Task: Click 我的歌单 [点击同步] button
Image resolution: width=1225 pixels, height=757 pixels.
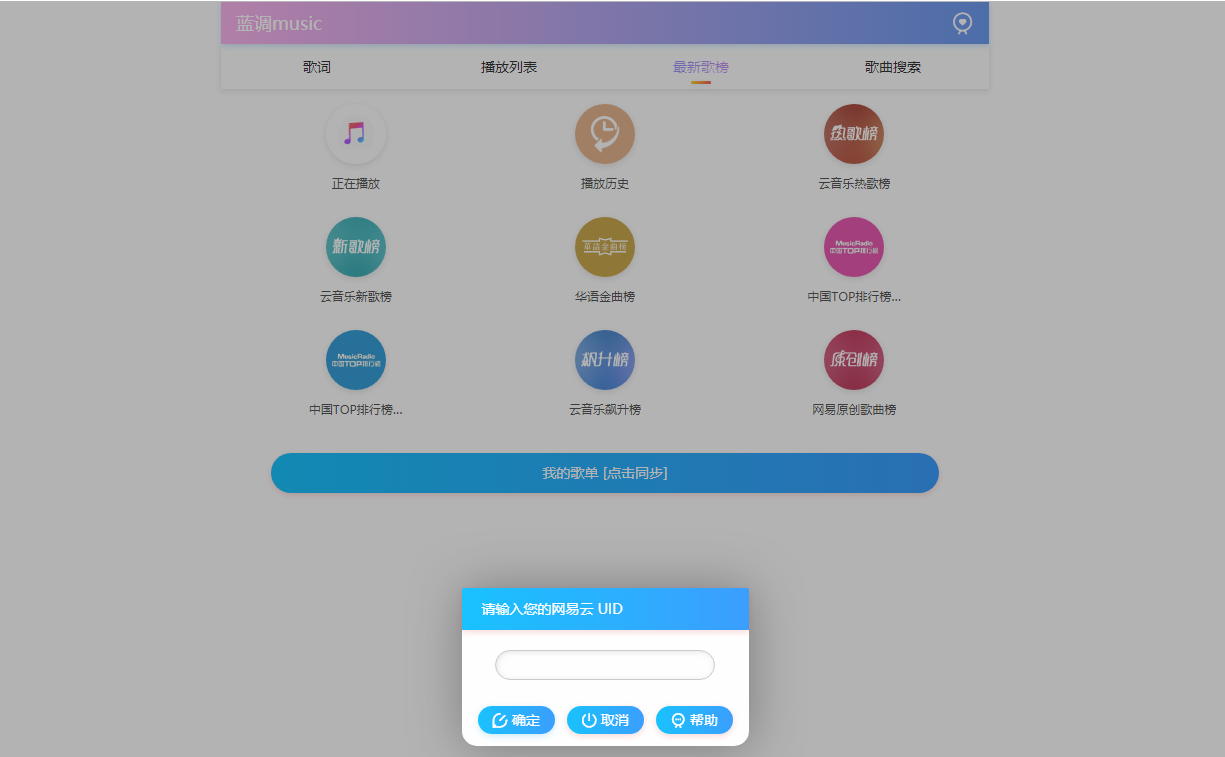Action: [605, 473]
